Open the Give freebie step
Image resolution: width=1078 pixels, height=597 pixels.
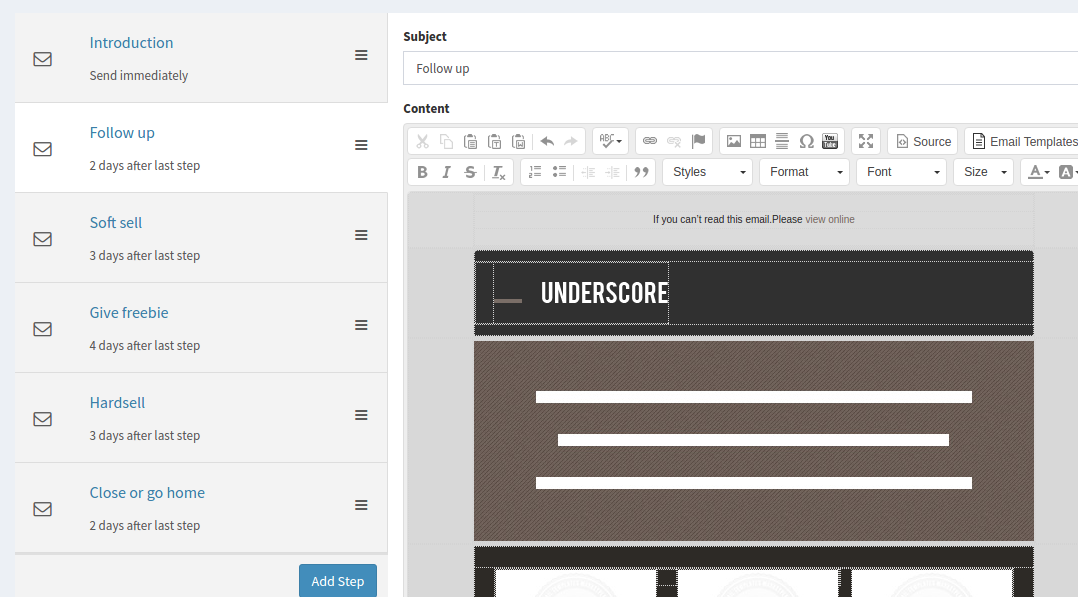click(x=129, y=313)
